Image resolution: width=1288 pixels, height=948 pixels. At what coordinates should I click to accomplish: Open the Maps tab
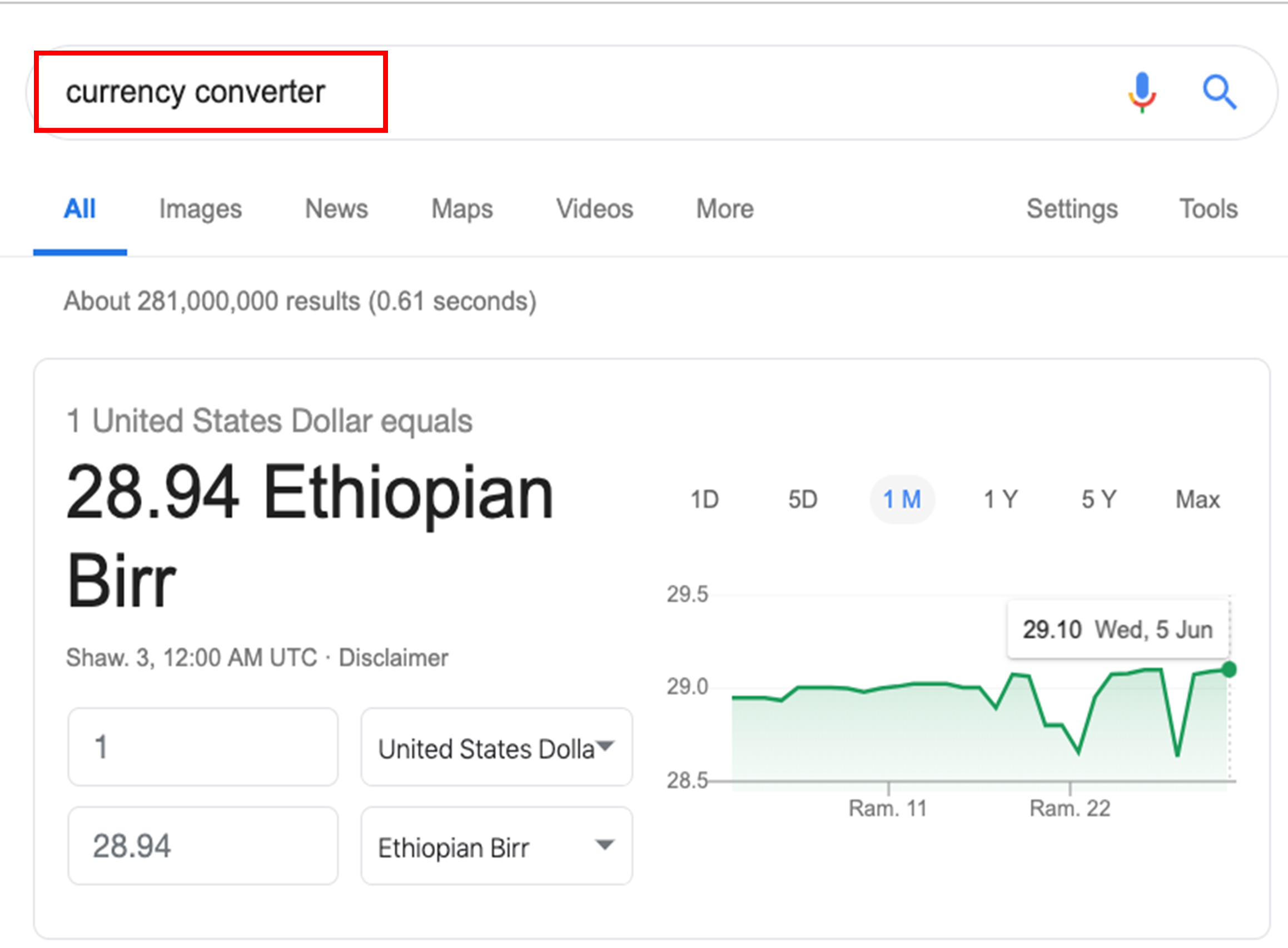tap(462, 209)
